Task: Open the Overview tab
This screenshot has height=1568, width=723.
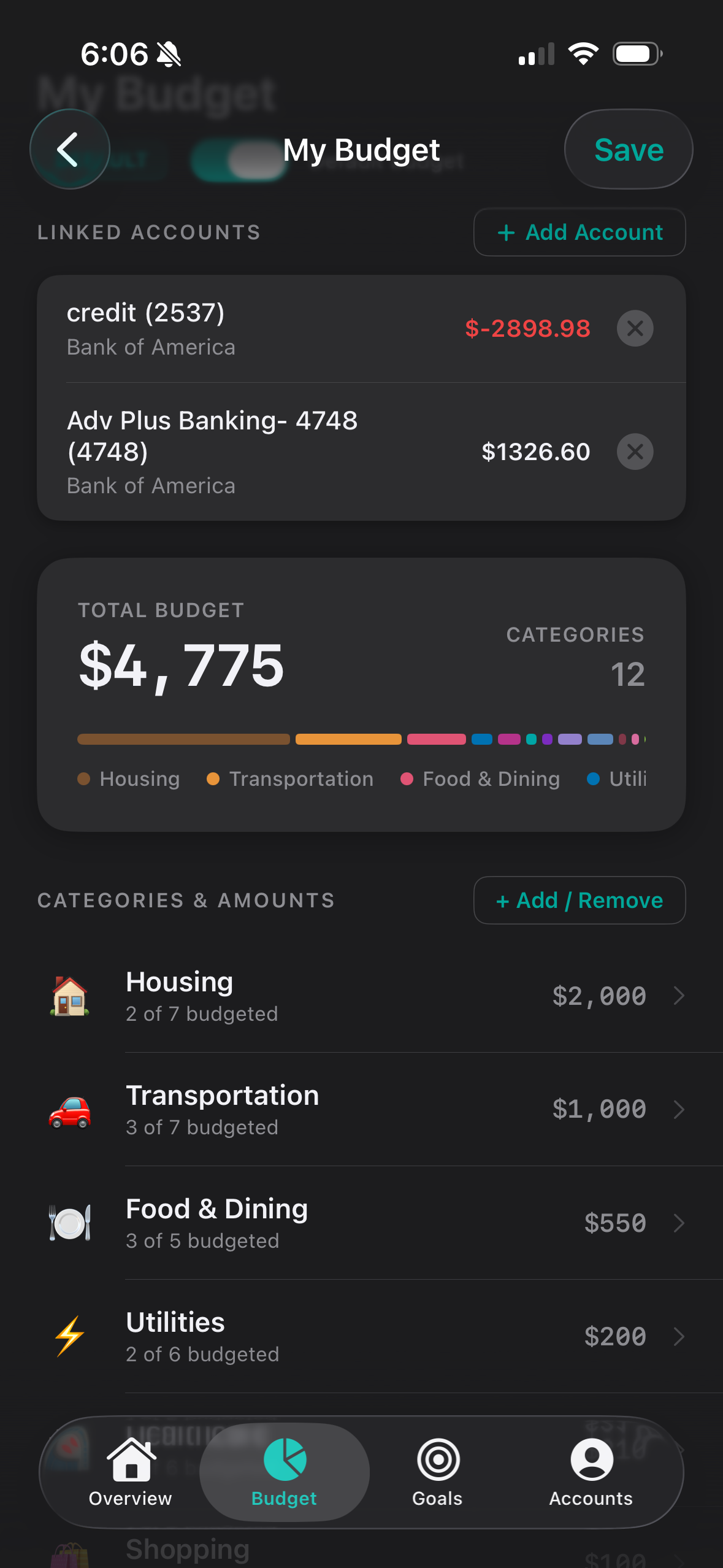Action: pyautogui.click(x=131, y=1472)
